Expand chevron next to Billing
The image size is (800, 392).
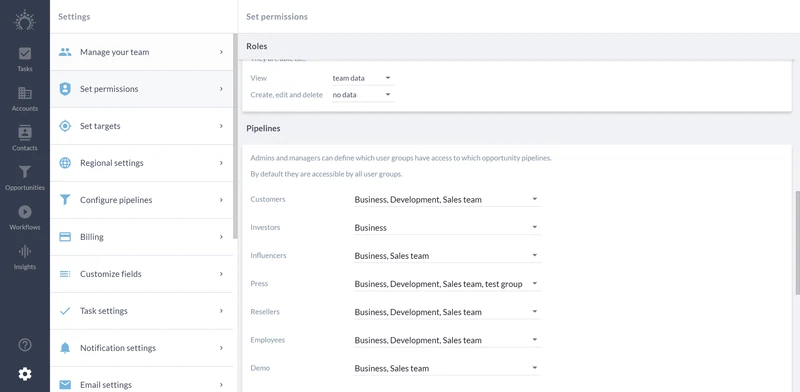(221, 237)
